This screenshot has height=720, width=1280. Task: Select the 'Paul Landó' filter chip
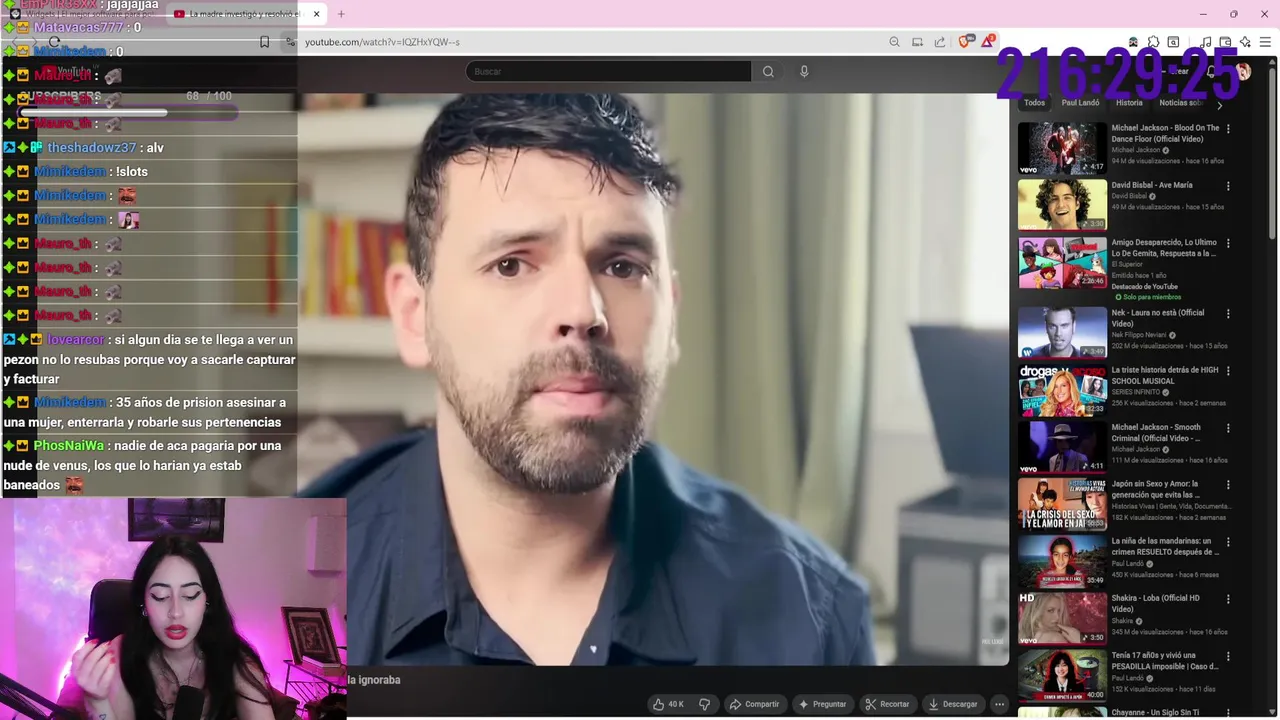click(x=1080, y=103)
